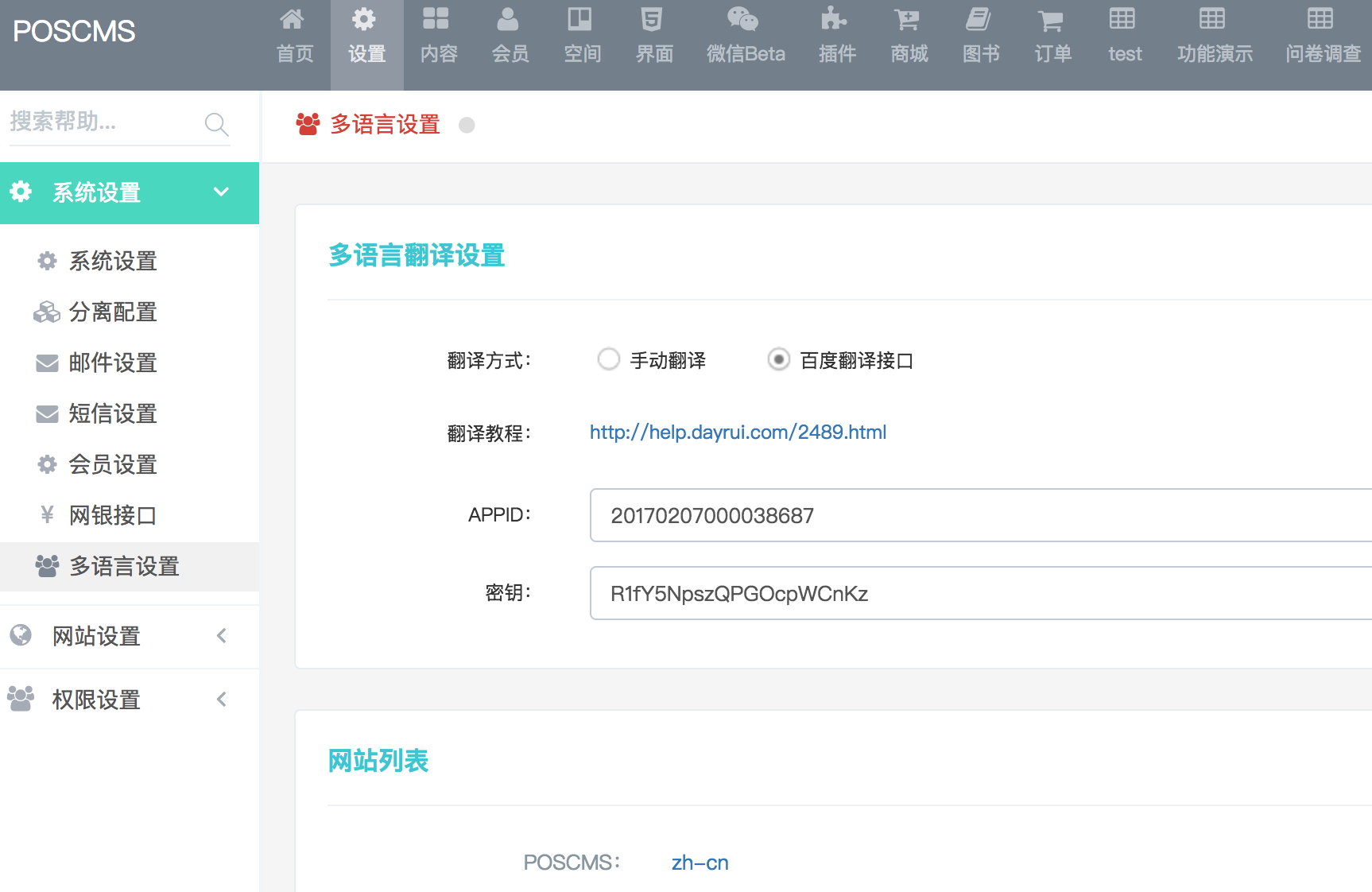Click the envelope icon beside 邮件设置
1372x892 pixels.
47,363
